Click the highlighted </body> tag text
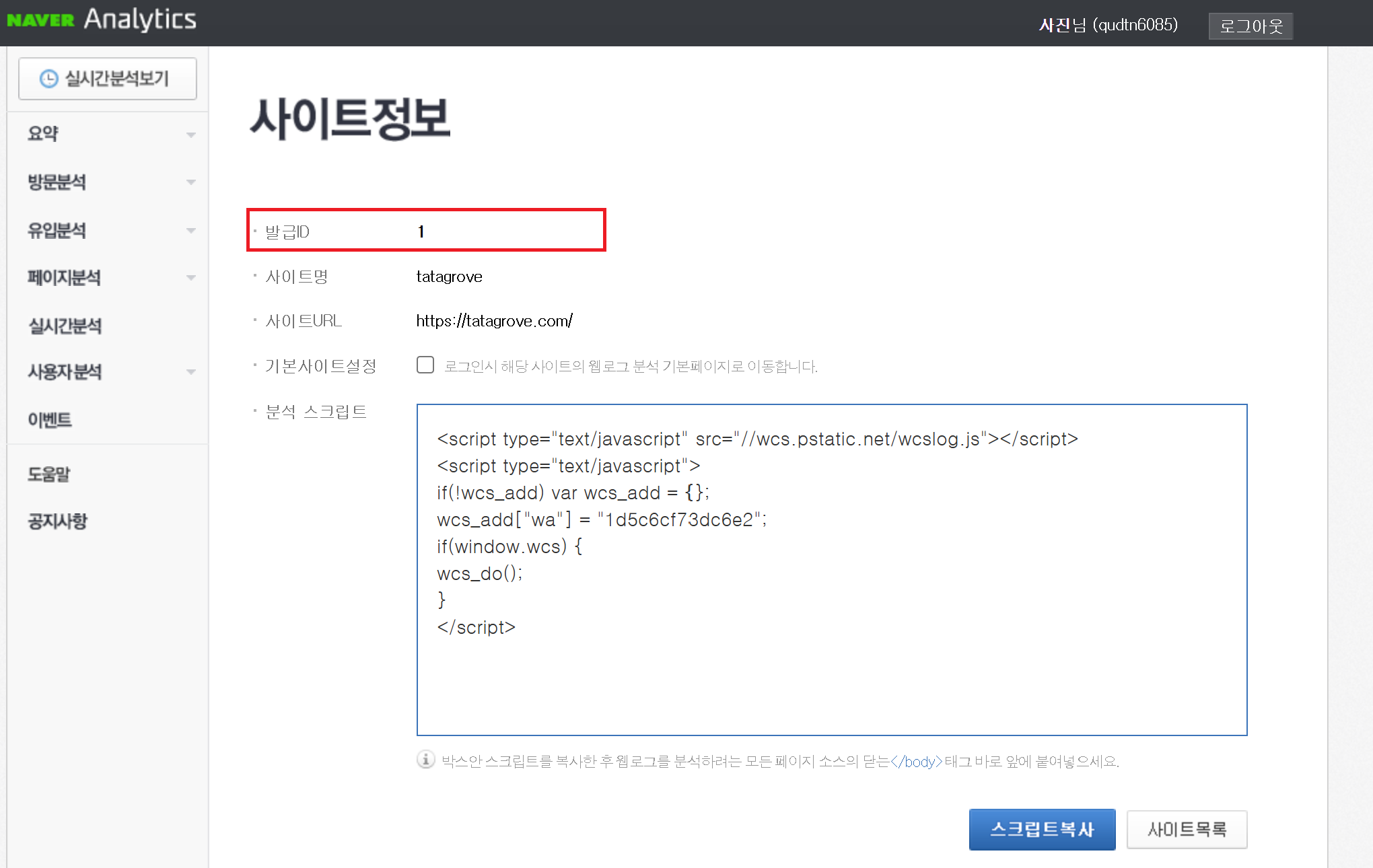 (x=917, y=761)
